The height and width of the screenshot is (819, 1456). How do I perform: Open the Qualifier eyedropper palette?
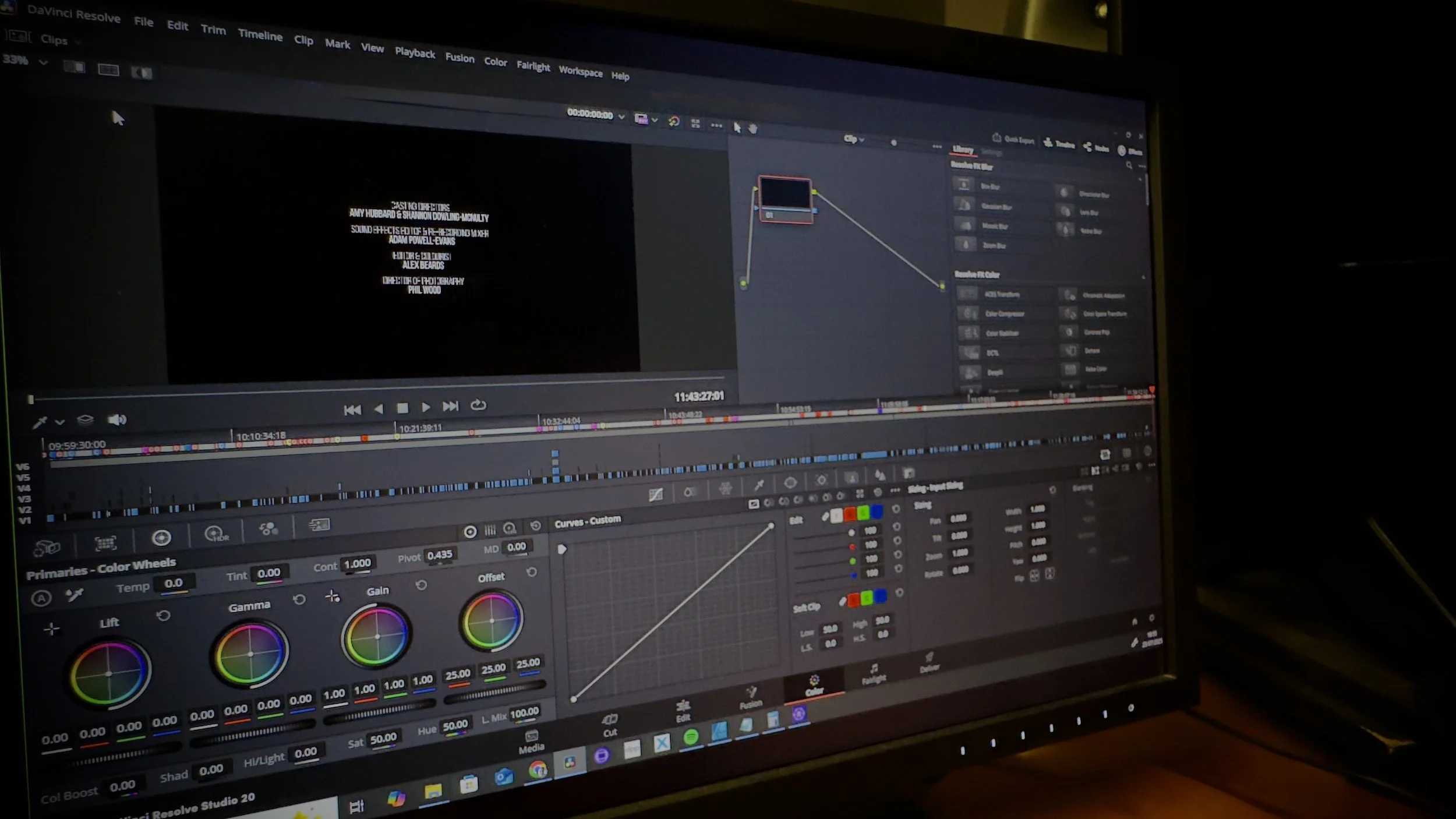pos(758,485)
